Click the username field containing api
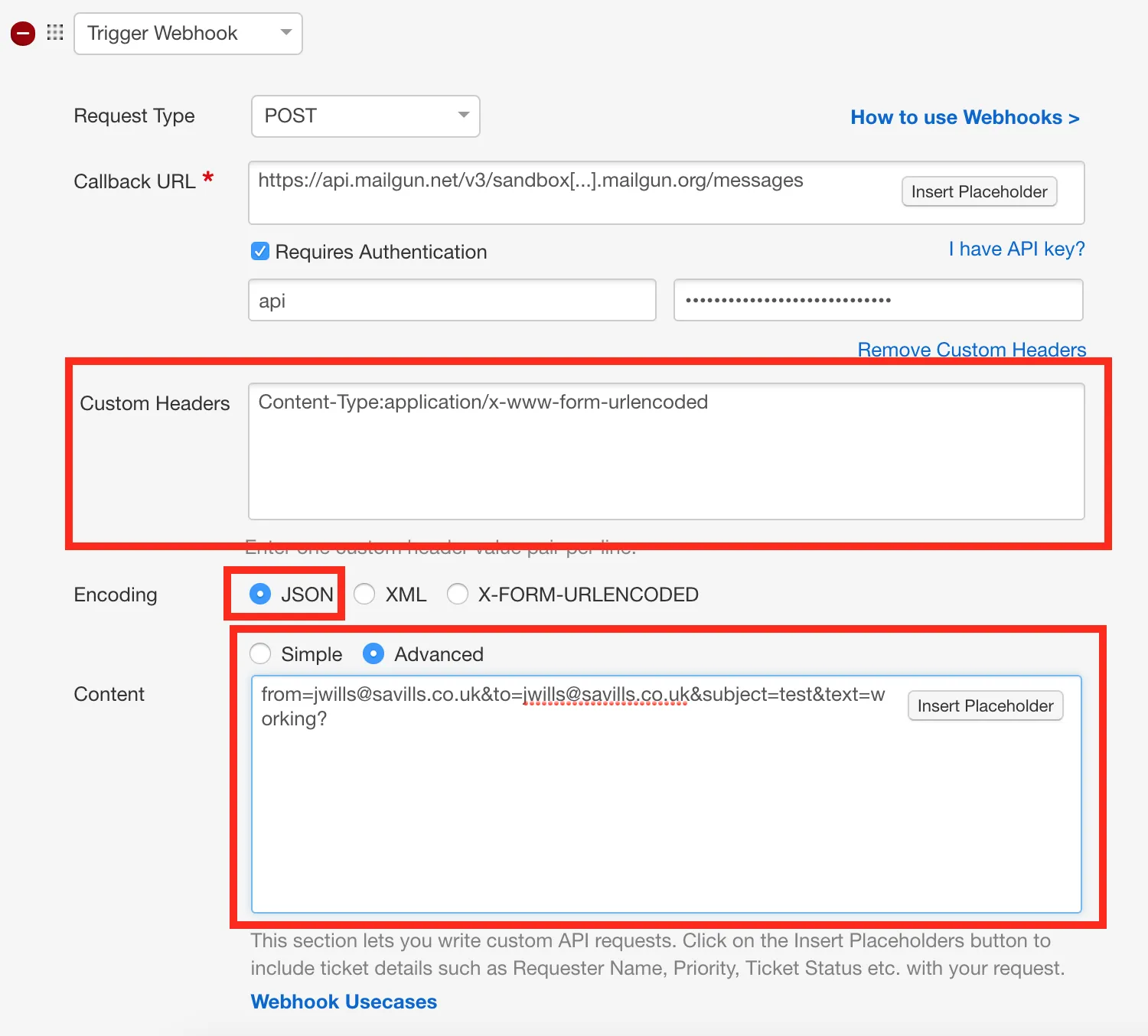The width and height of the screenshot is (1148, 1036). [452, 300]
